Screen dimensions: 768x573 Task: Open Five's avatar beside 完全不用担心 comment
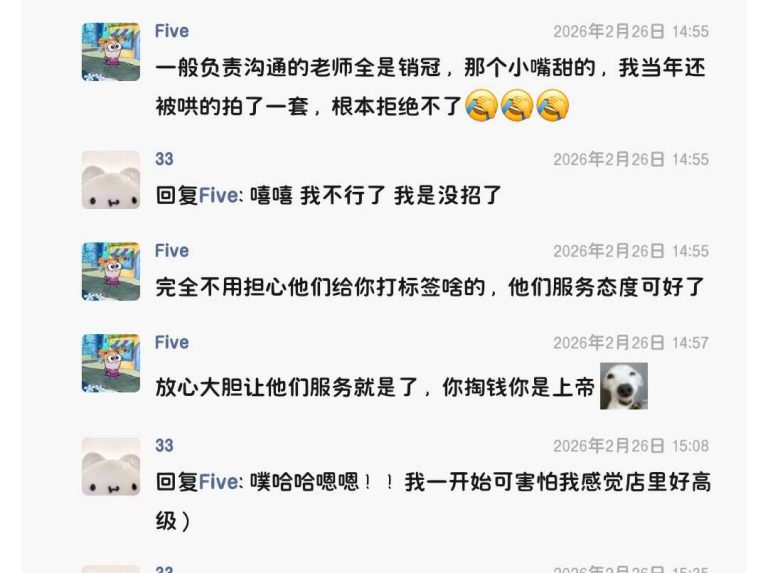pos(111,271)
